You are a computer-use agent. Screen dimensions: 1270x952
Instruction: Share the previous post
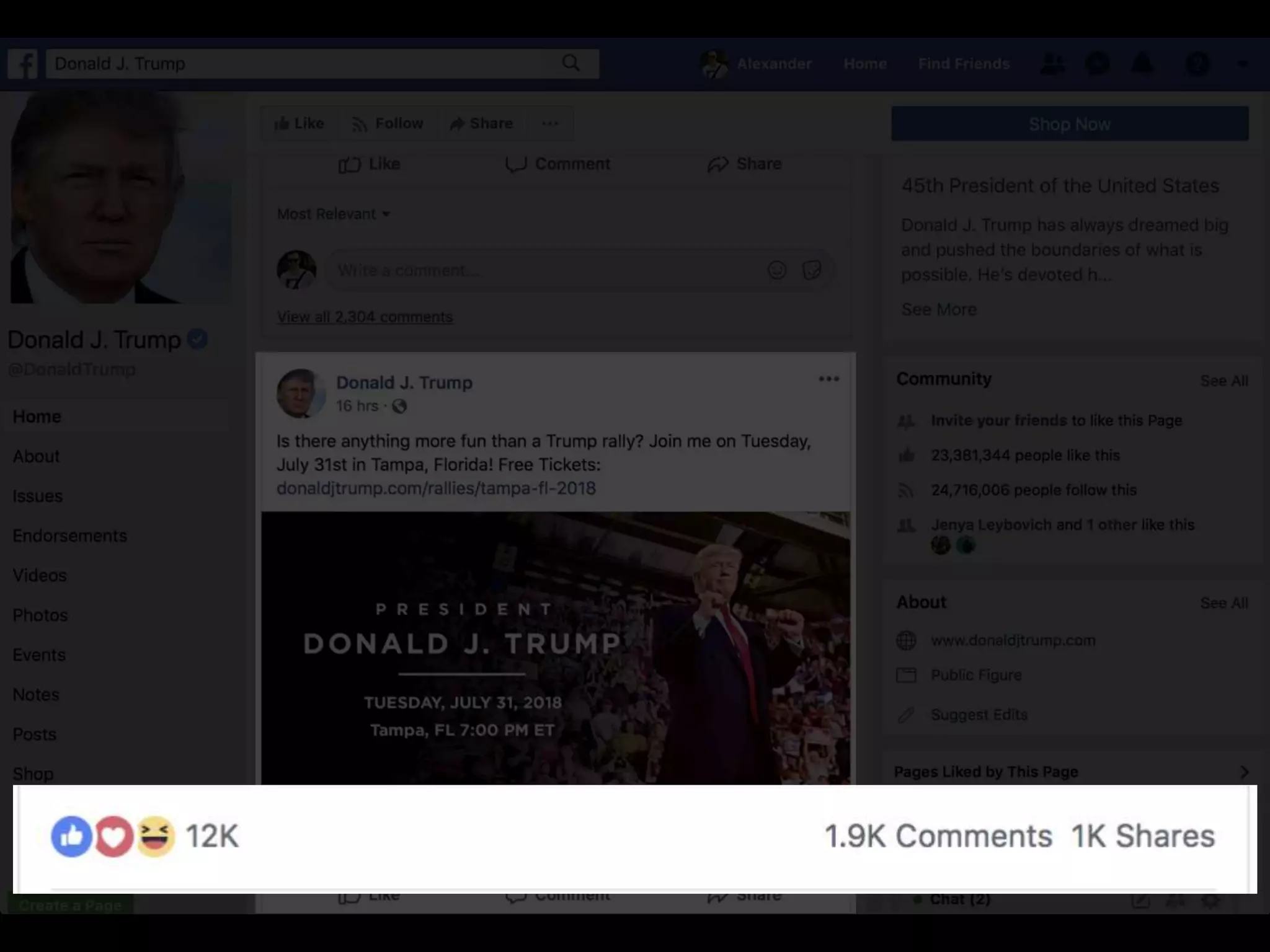click(744, 164)
